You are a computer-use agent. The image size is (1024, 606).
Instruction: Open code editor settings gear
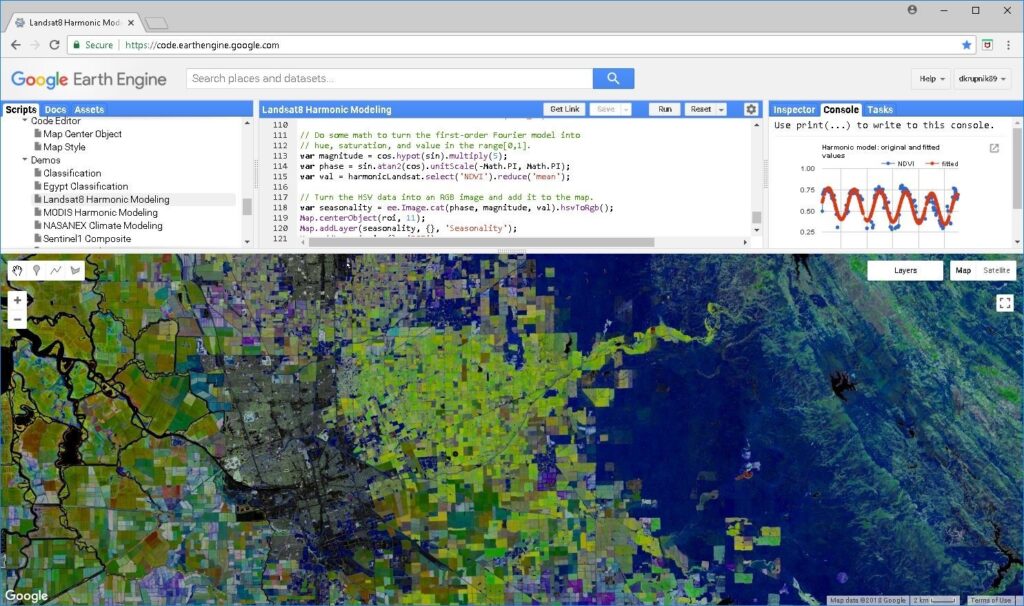tap(751, 109)
